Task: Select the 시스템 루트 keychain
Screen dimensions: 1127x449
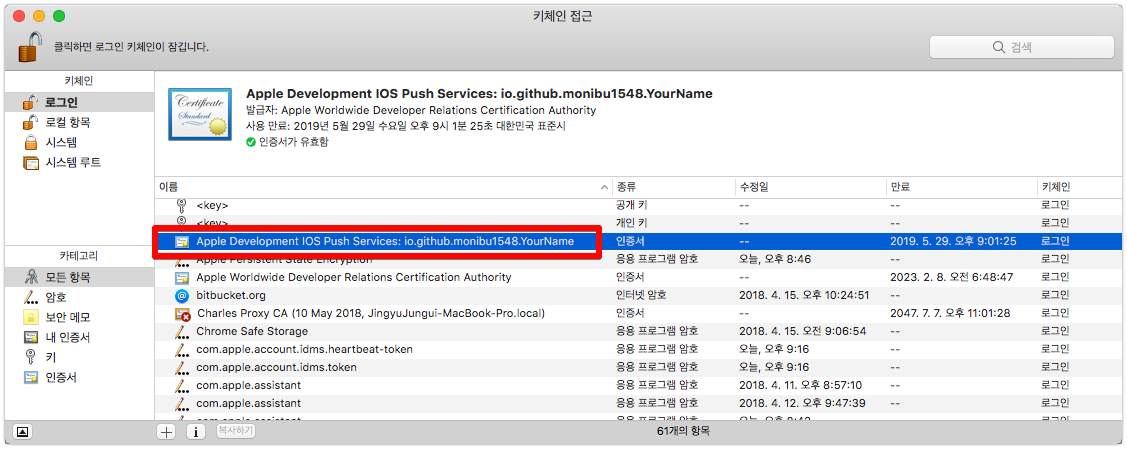Action: [x=79, y=162]
